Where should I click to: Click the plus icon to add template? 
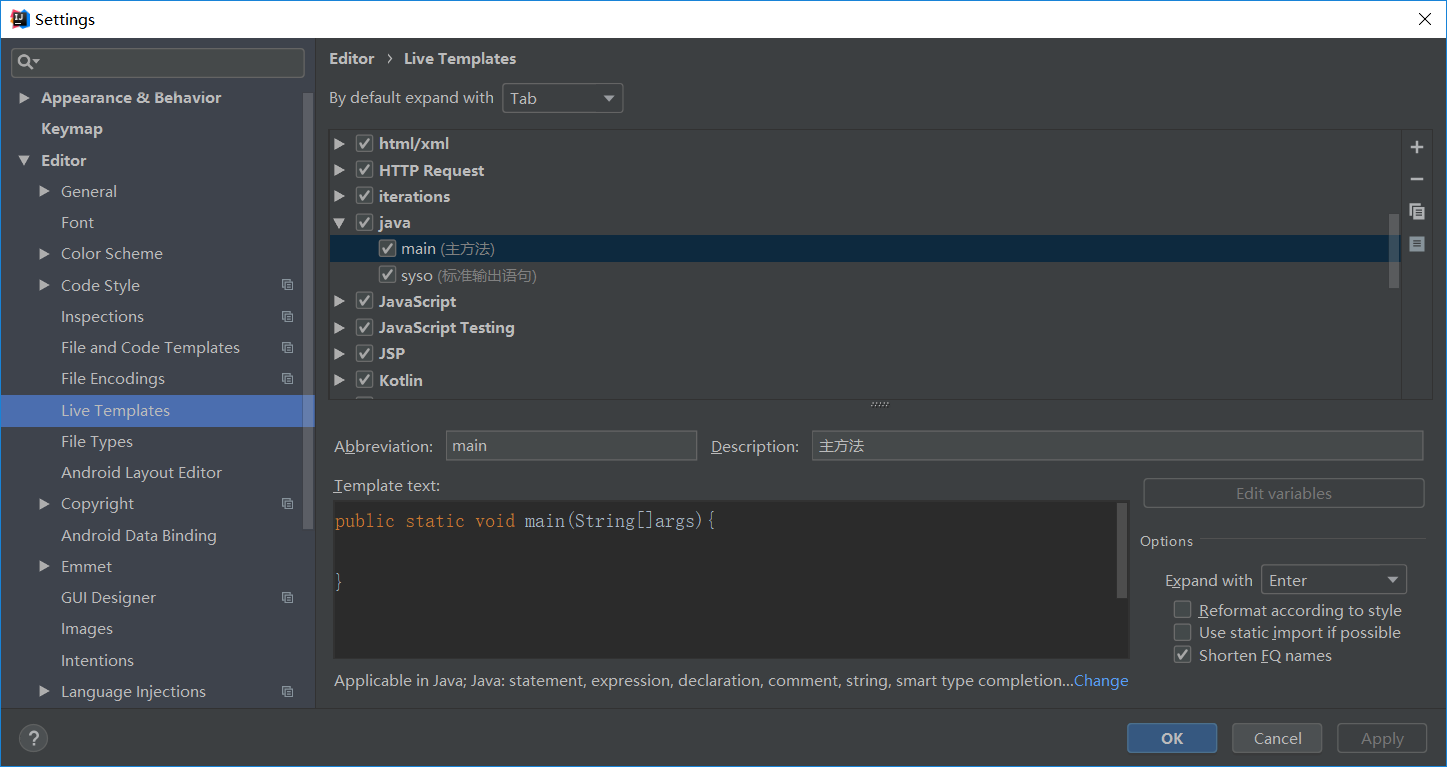[1416, 148]
